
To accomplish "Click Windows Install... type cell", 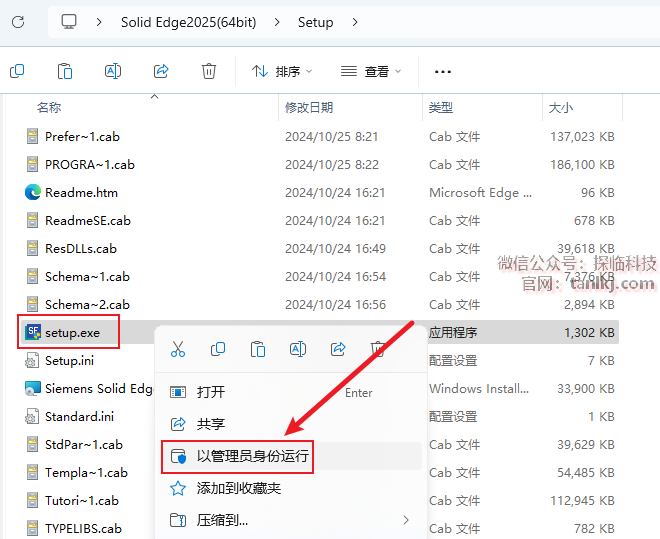I will [479, 388].
